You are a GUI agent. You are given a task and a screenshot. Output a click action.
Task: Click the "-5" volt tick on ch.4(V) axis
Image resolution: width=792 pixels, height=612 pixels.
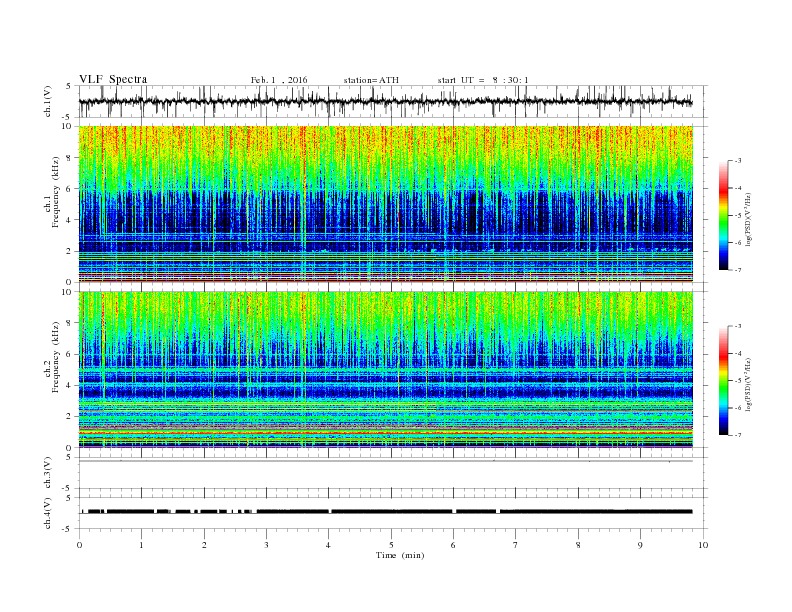[67, 529]
